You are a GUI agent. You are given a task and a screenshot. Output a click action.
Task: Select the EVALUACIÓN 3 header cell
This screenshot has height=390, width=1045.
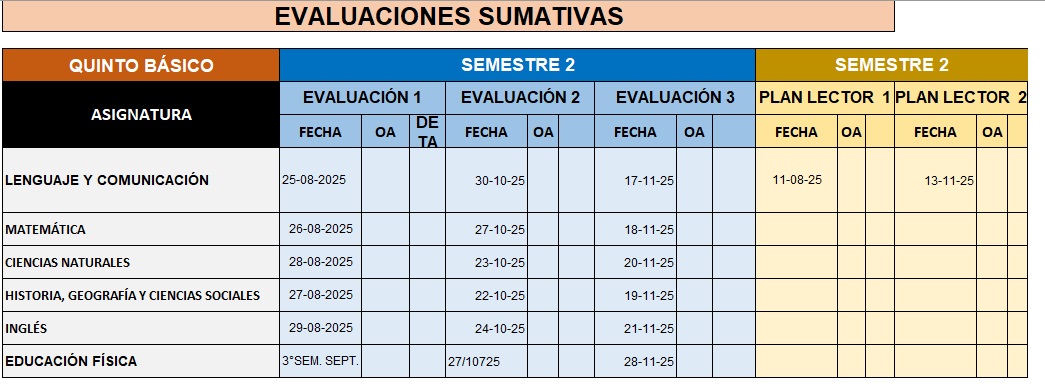coord(674,98)
